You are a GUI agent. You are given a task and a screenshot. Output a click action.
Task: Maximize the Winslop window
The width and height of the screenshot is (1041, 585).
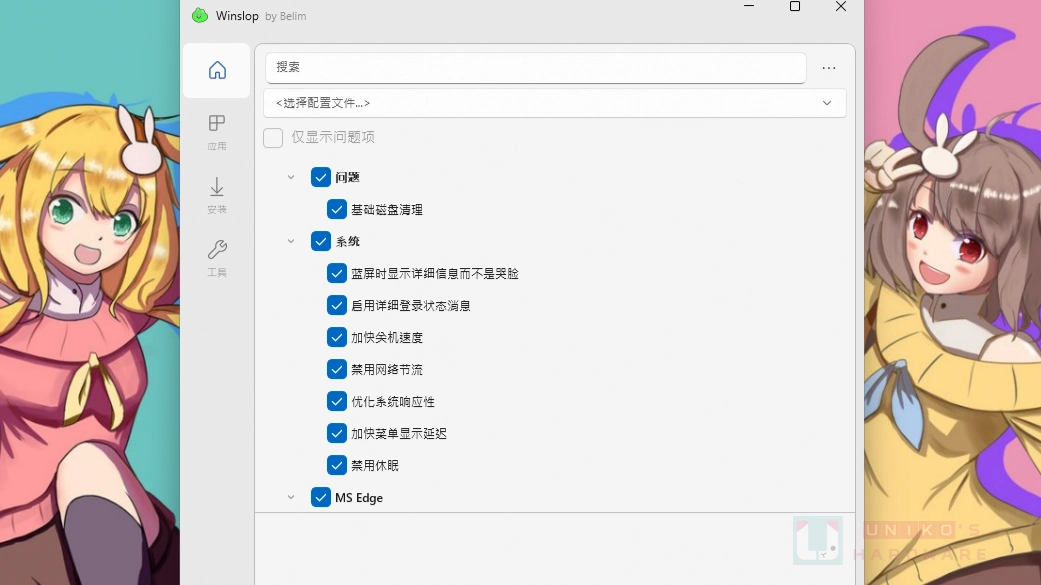(795, 6)
